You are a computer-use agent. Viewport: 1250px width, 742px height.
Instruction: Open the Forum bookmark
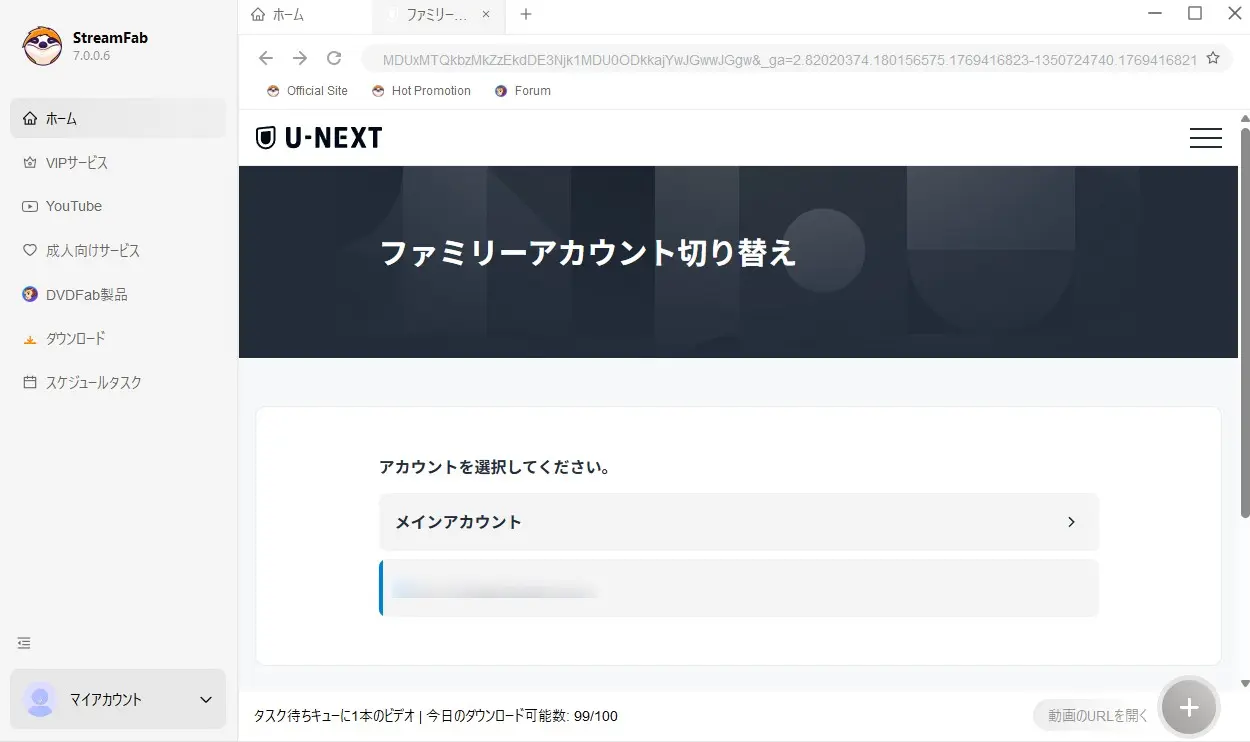click(523, 91)
